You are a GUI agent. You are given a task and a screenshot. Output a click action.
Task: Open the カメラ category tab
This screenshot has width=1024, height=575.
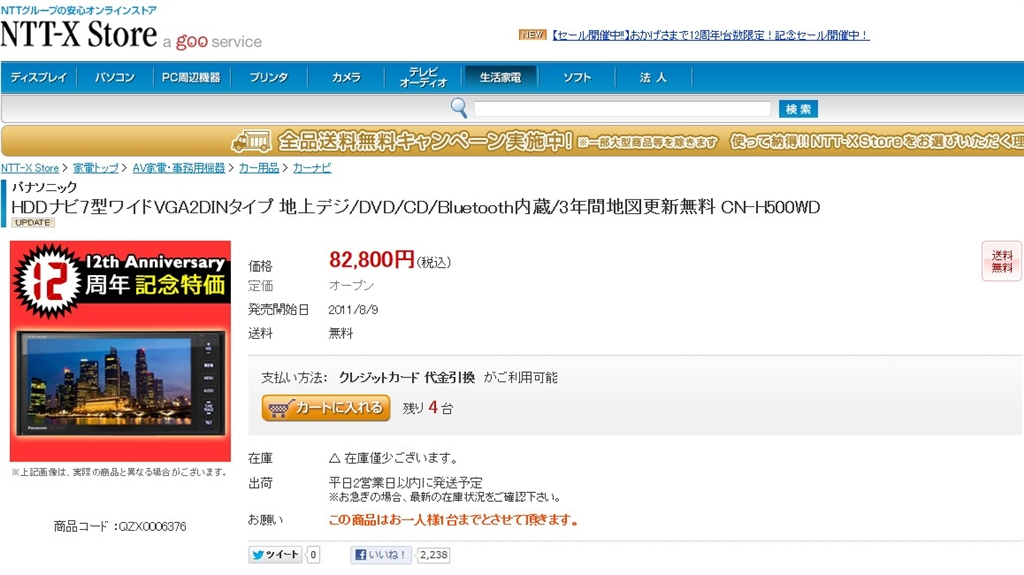(x=345, y=77)
